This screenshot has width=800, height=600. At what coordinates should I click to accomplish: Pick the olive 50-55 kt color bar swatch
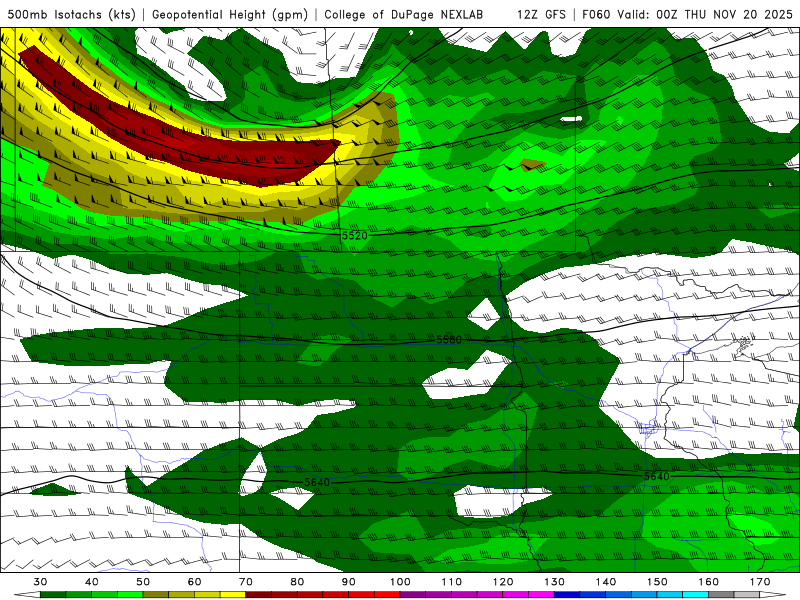[156, 595]
